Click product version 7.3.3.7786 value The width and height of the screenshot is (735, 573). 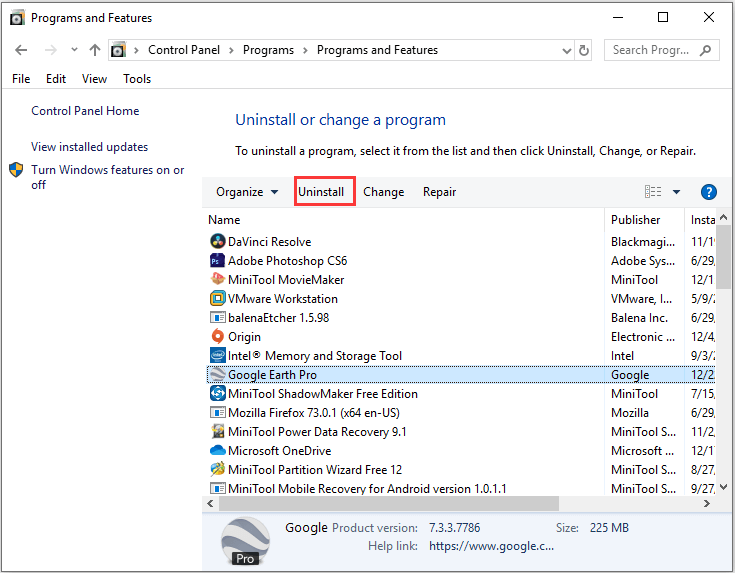point(454,528)
